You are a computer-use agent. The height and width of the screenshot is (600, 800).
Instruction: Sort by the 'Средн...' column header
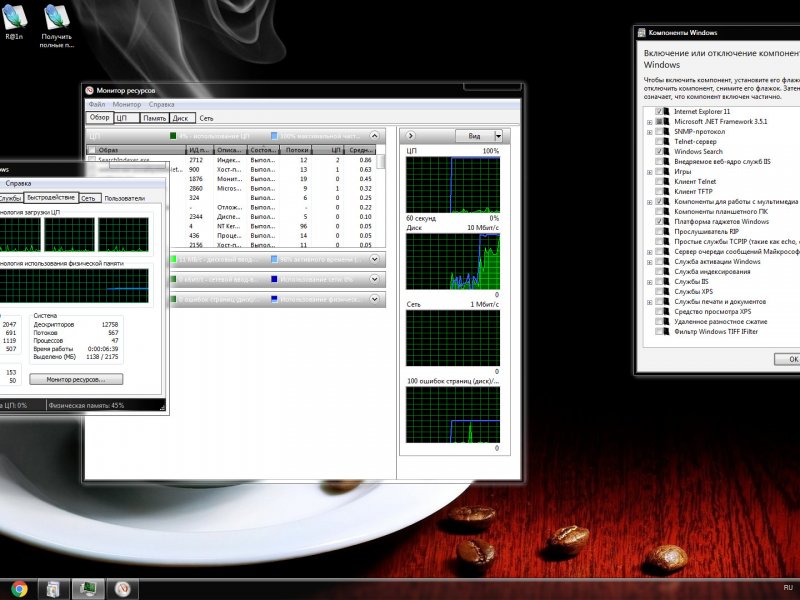[x=360, y=150]
